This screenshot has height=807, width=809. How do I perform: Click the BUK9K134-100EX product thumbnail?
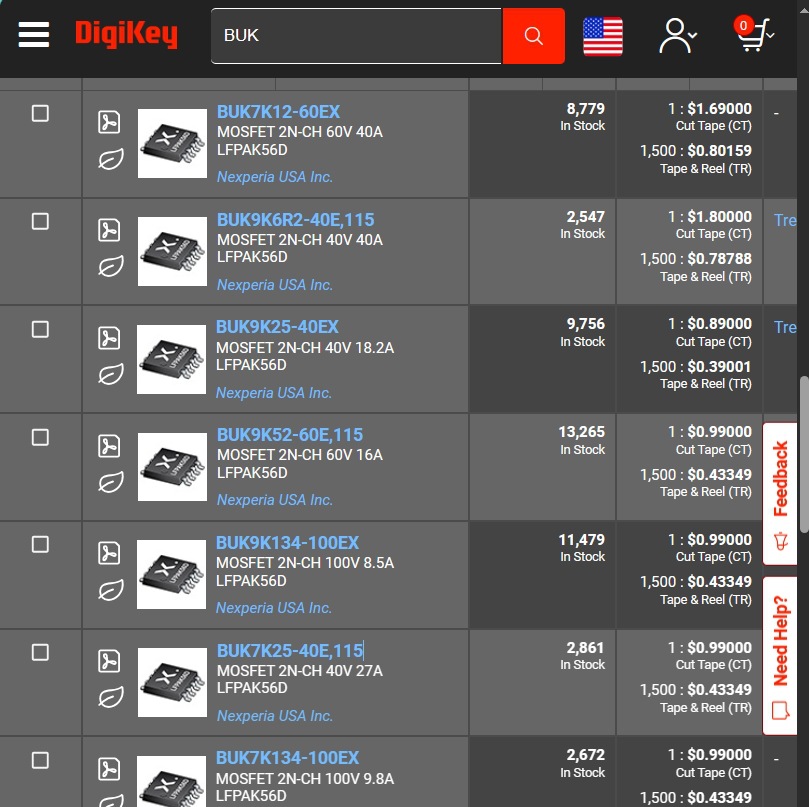pyautogui.click(x=172, y=575)
